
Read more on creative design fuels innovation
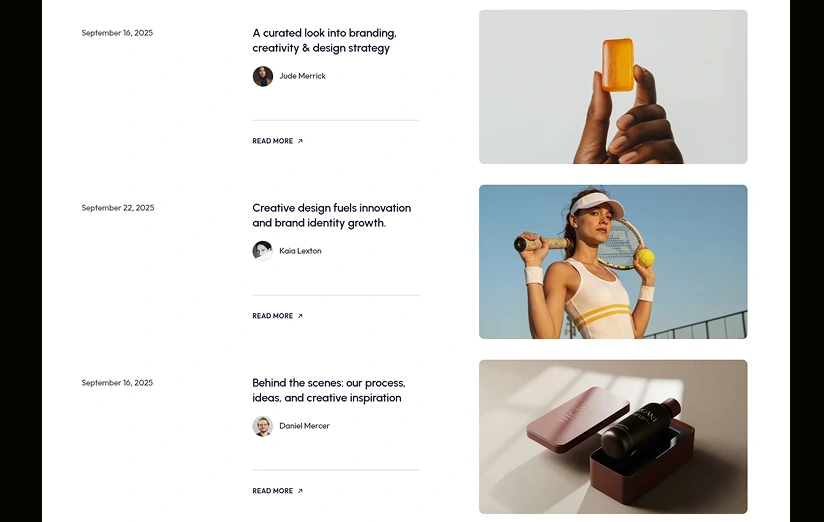click(273, 316)
